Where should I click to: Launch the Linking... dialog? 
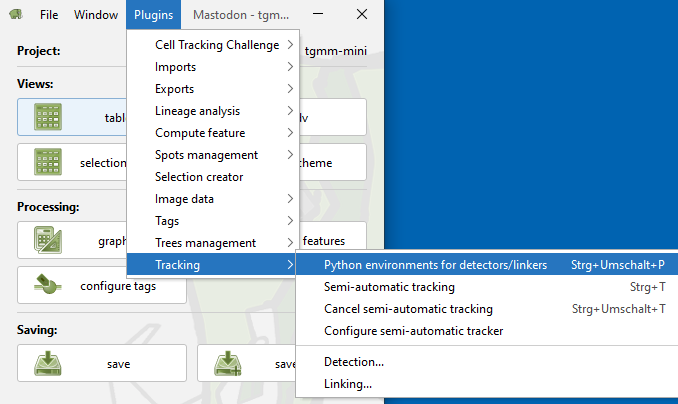click(x=487, y=384)
